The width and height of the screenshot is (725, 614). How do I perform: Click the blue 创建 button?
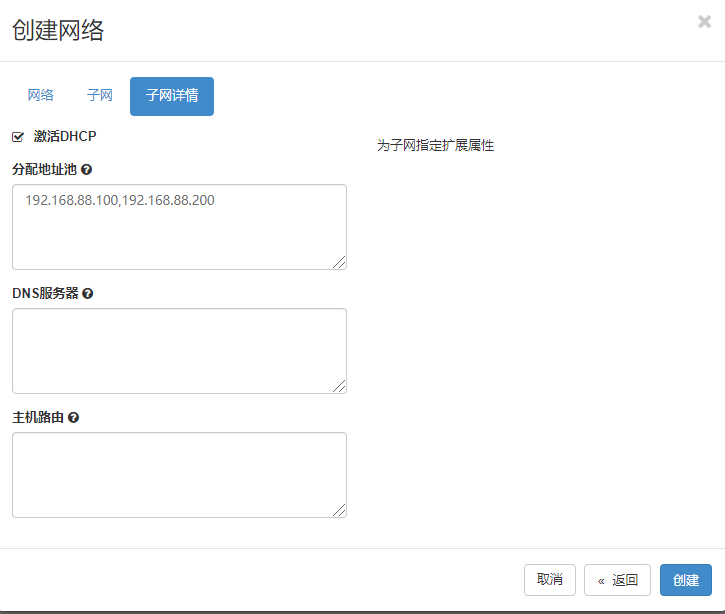click(686, 580)
